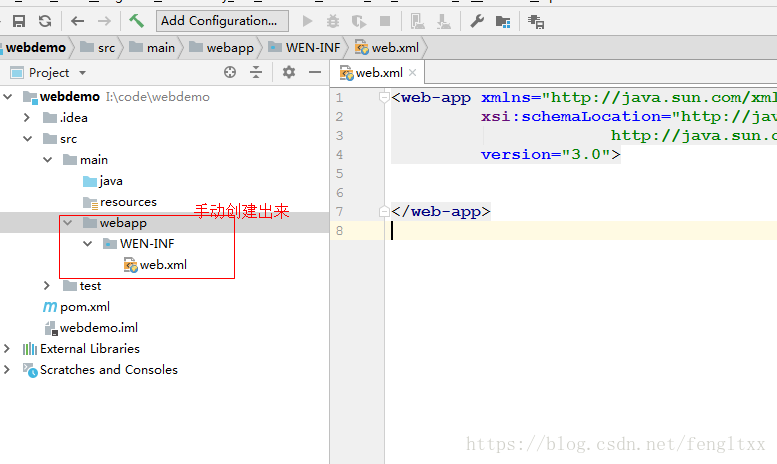This screenshot has height=464, width=777.
Task: Click the closing </web-app> tag
Action: tap(441, 212)
